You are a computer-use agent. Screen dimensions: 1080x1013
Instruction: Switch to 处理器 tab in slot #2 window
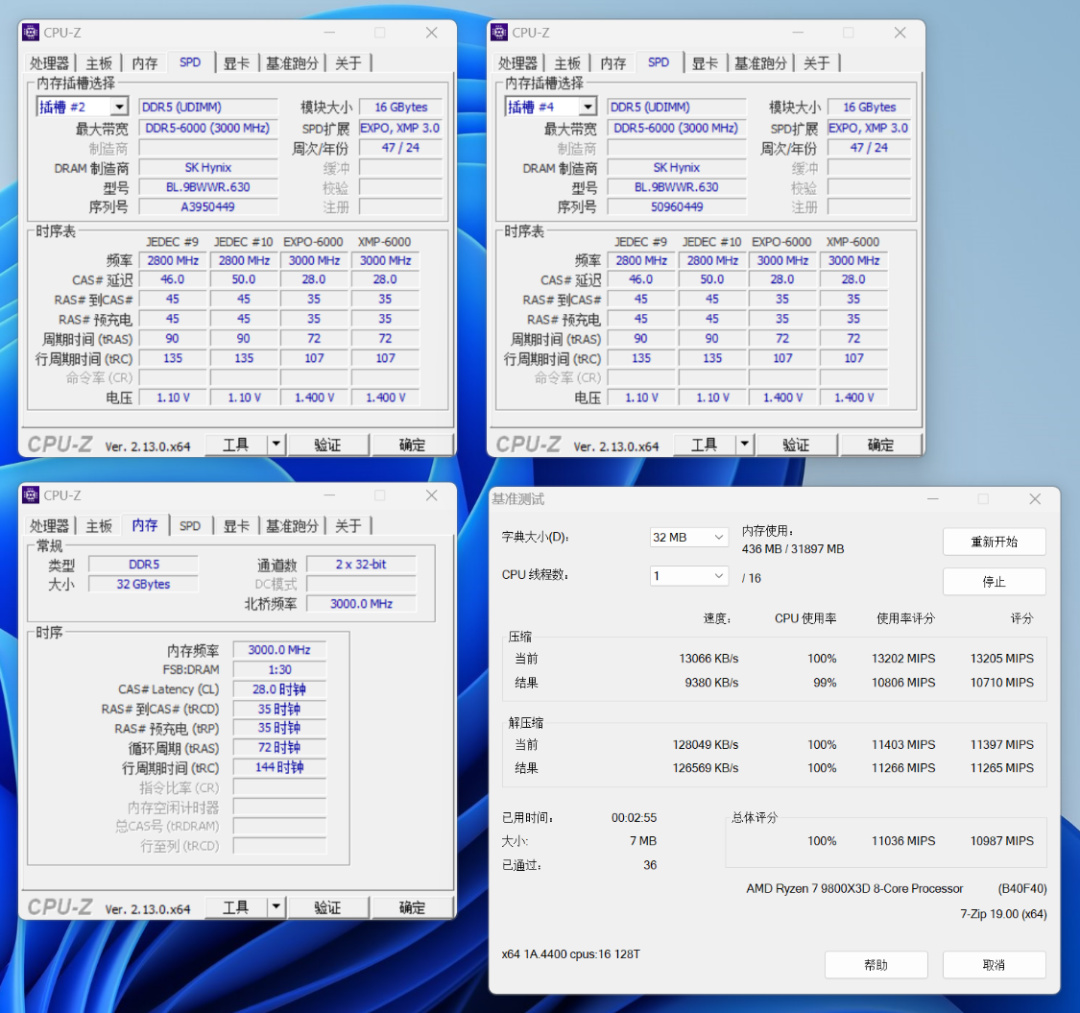click(x=49, y=63)
